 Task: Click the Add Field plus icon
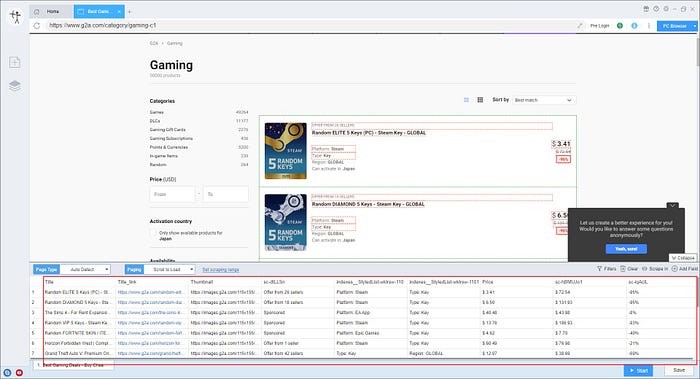(x=675, y=269)
